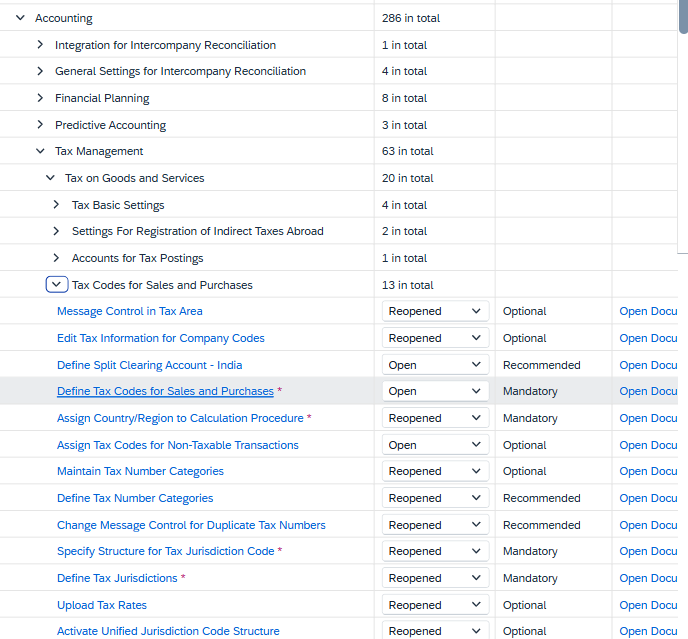Change status of Define Tax Codes for Sales and Purchases
The width and height of the screenshot is (688, 639).
pos(435,391)
